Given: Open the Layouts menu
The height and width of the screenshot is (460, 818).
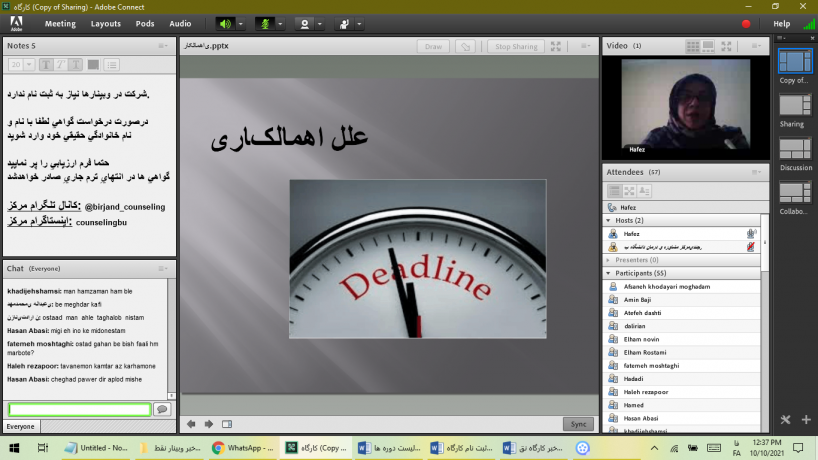Looking at the screenshot, I should tap(105, 24).
